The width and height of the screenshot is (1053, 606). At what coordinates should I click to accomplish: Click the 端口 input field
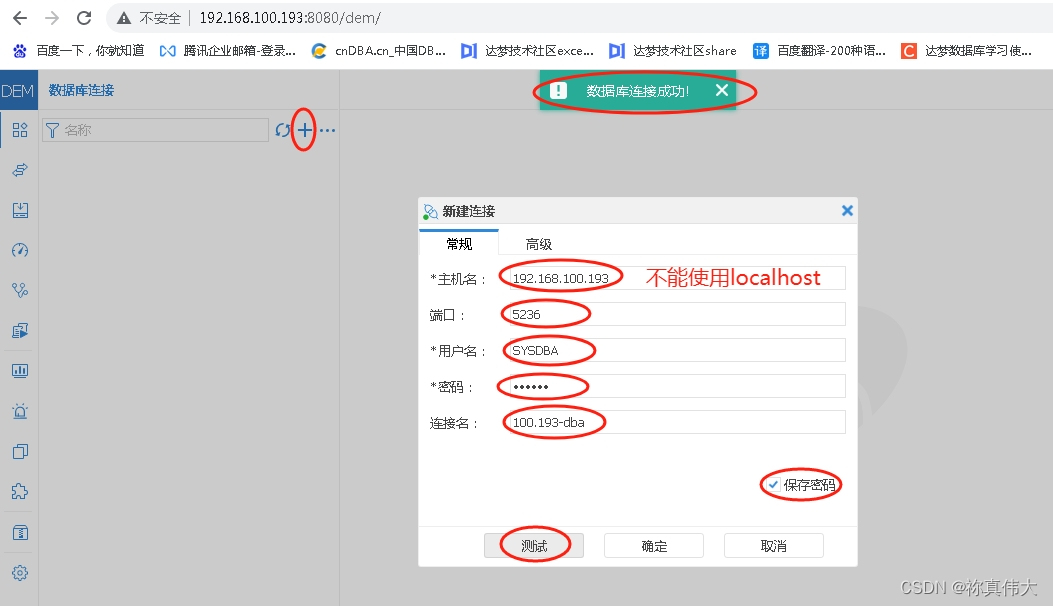coord(677,314)
